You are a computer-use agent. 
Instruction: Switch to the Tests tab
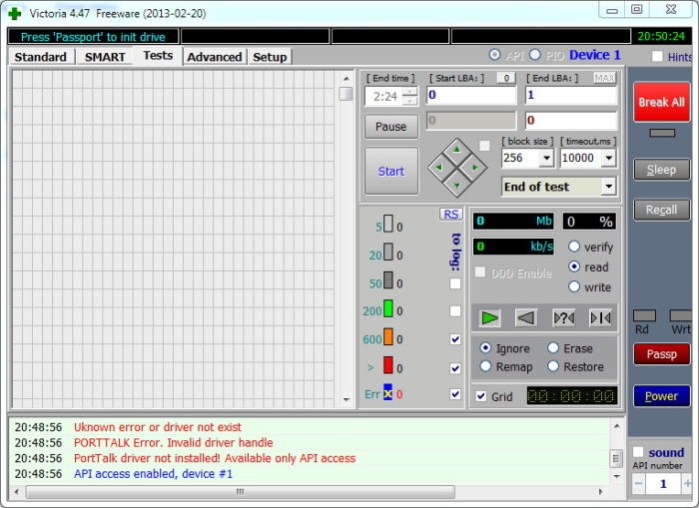click(x=158, y=56)
